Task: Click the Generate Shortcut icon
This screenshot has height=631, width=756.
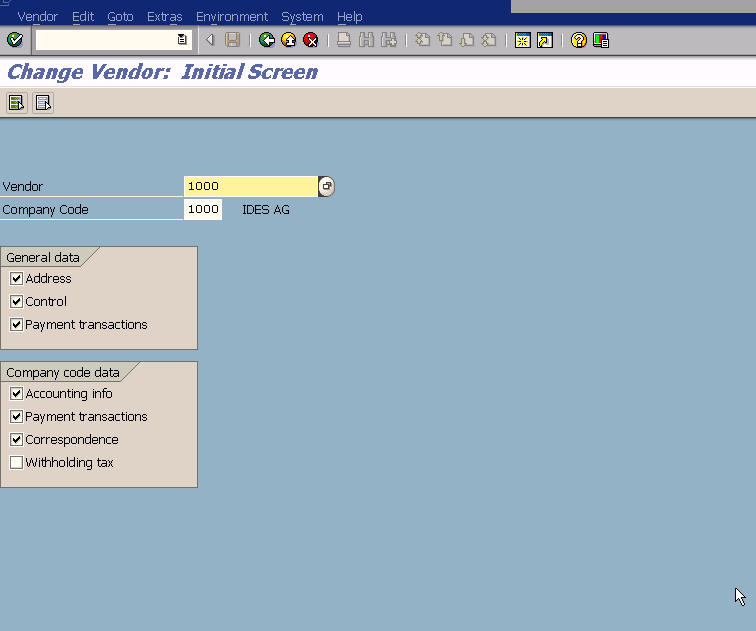Action: 545,40
